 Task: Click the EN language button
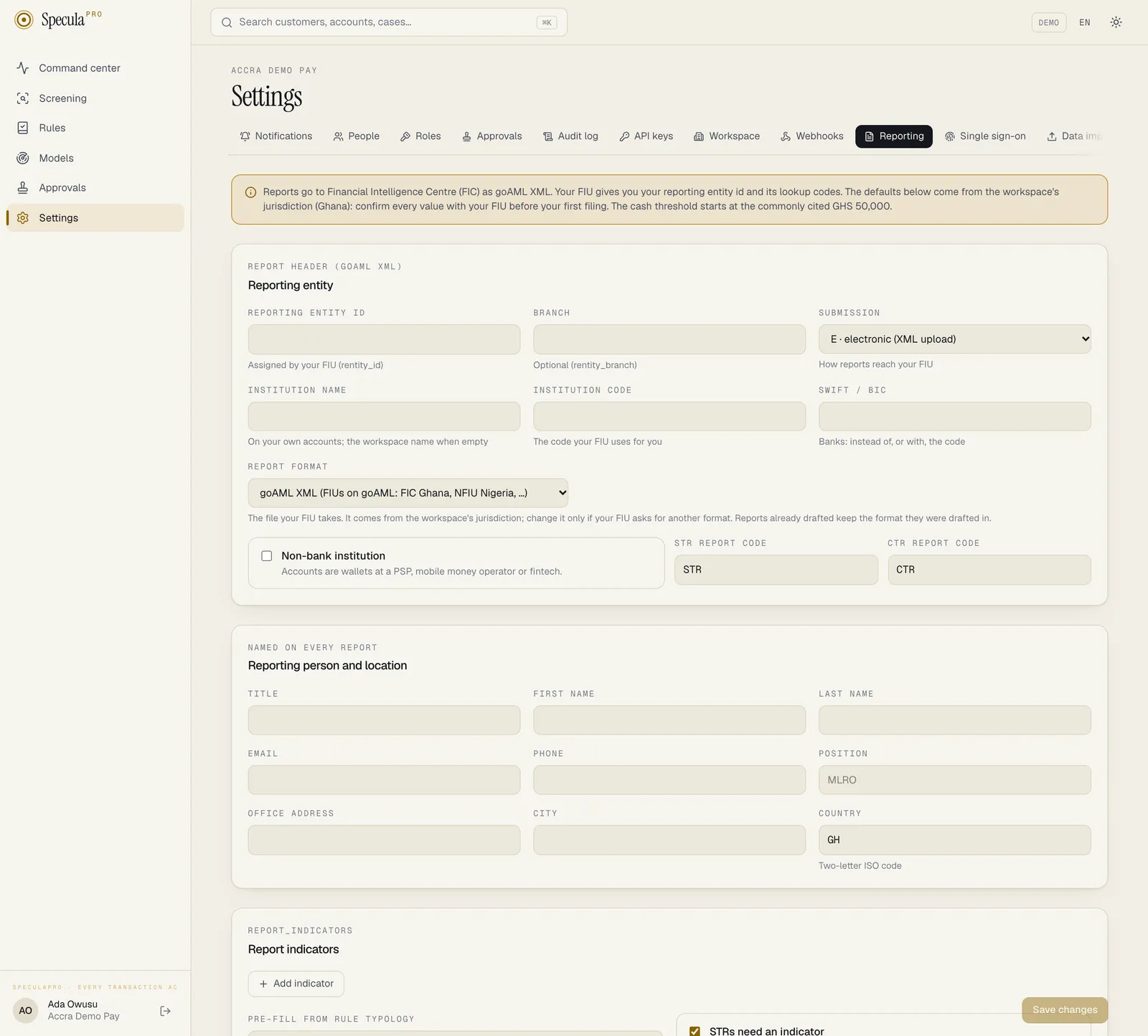(x=1085, y=22)
